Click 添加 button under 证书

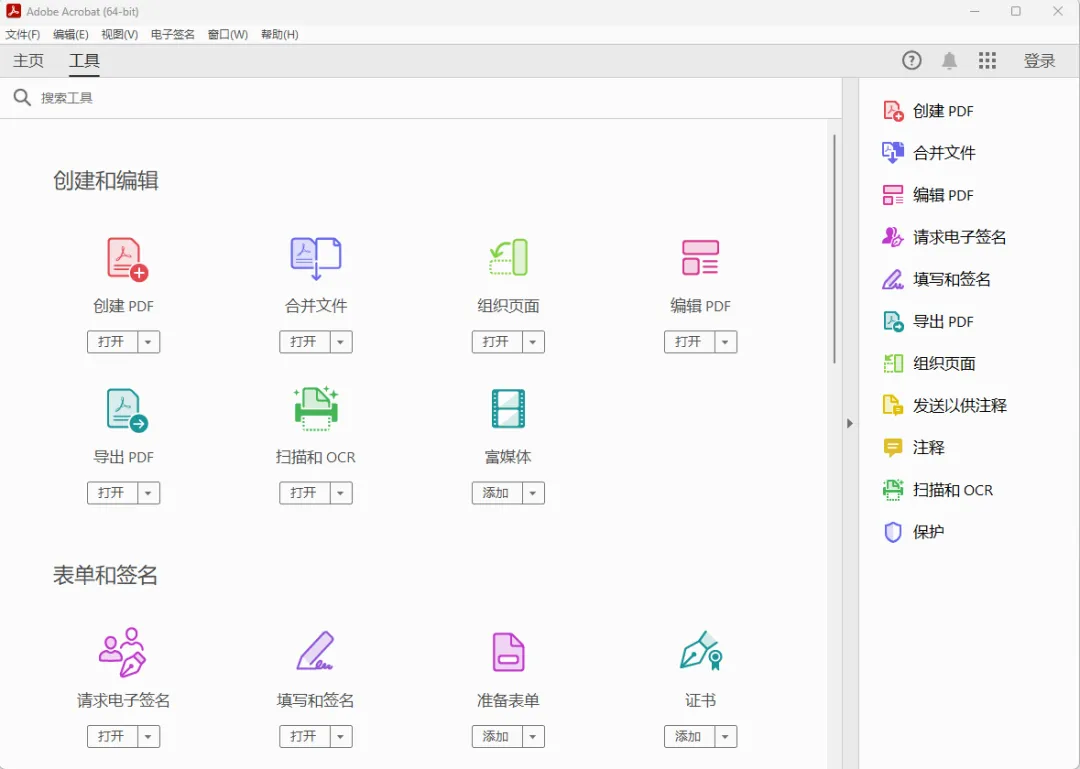(x=689, y=737)
